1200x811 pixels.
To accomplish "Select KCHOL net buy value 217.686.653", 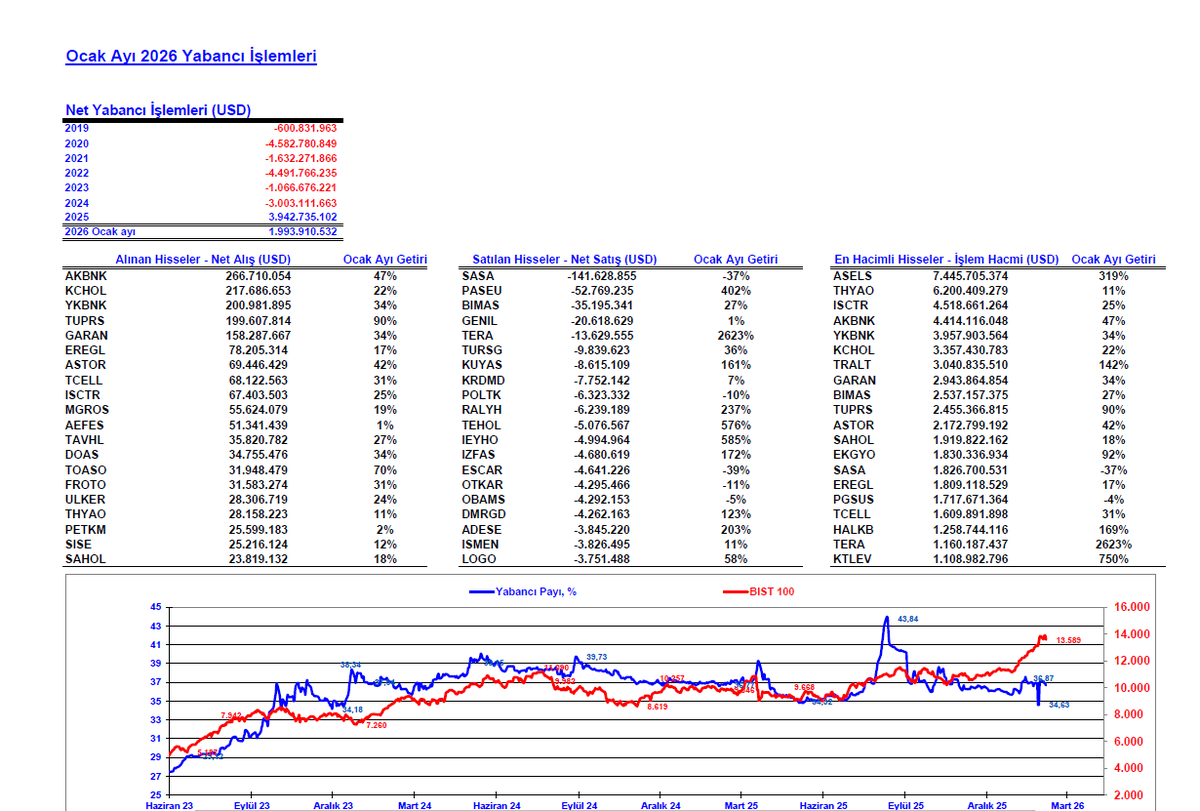I will (259, 290).
